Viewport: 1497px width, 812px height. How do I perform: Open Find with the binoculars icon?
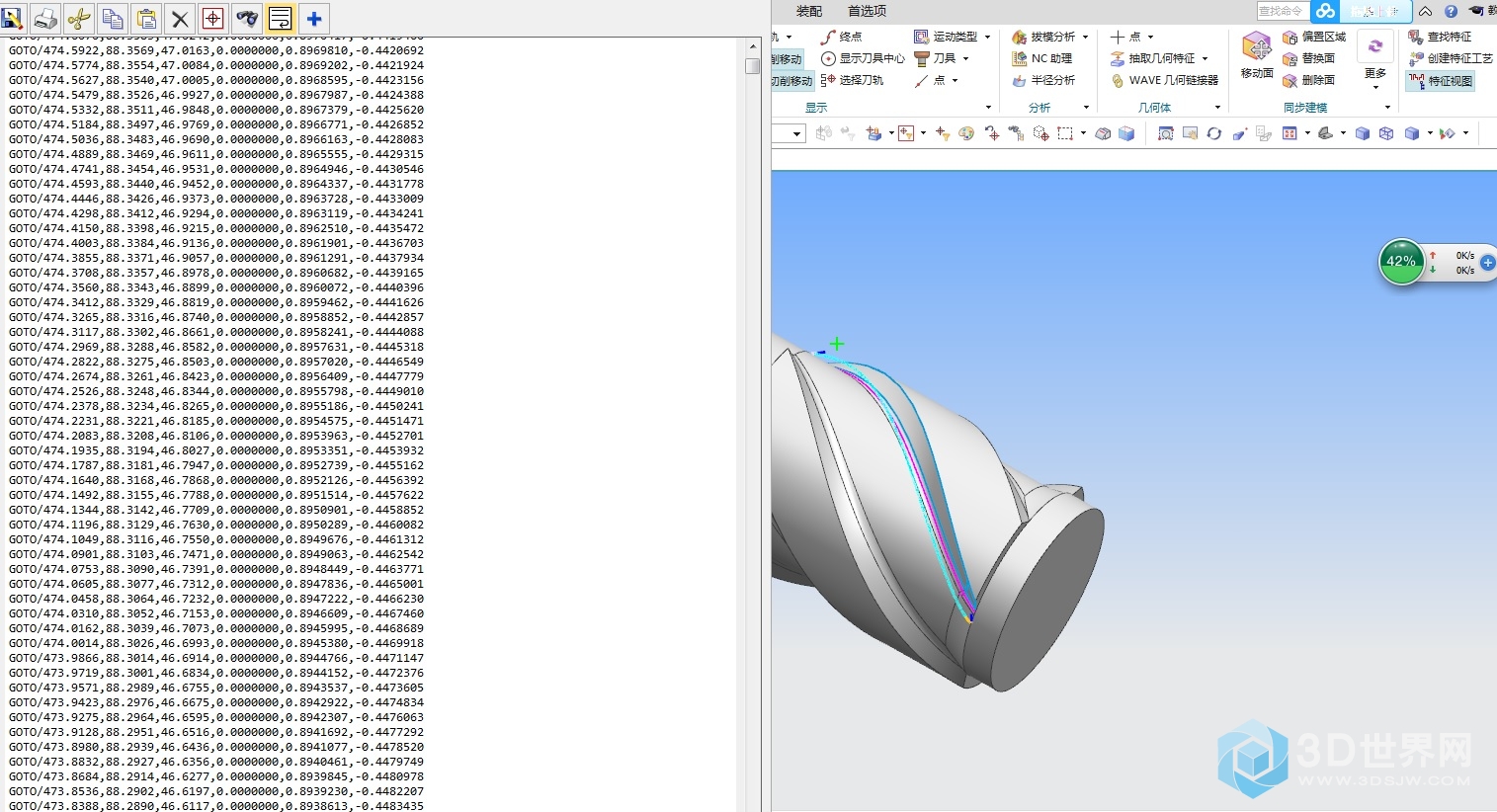click(247, 18)
